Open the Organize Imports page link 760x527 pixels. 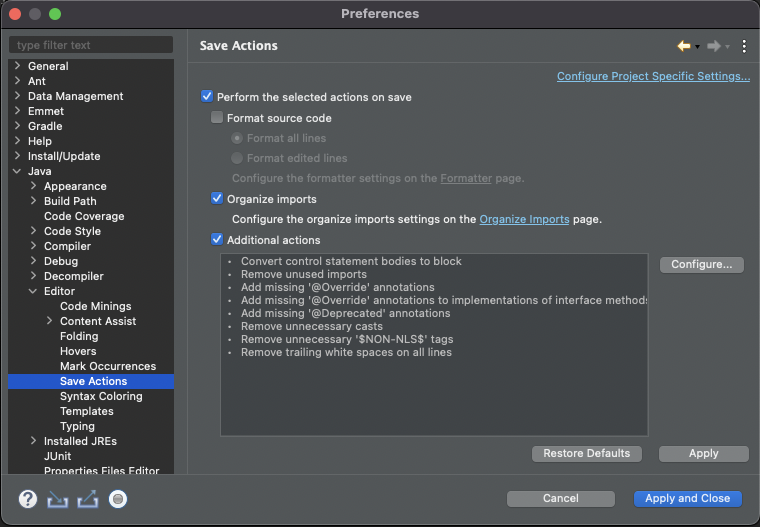point(524,219)
